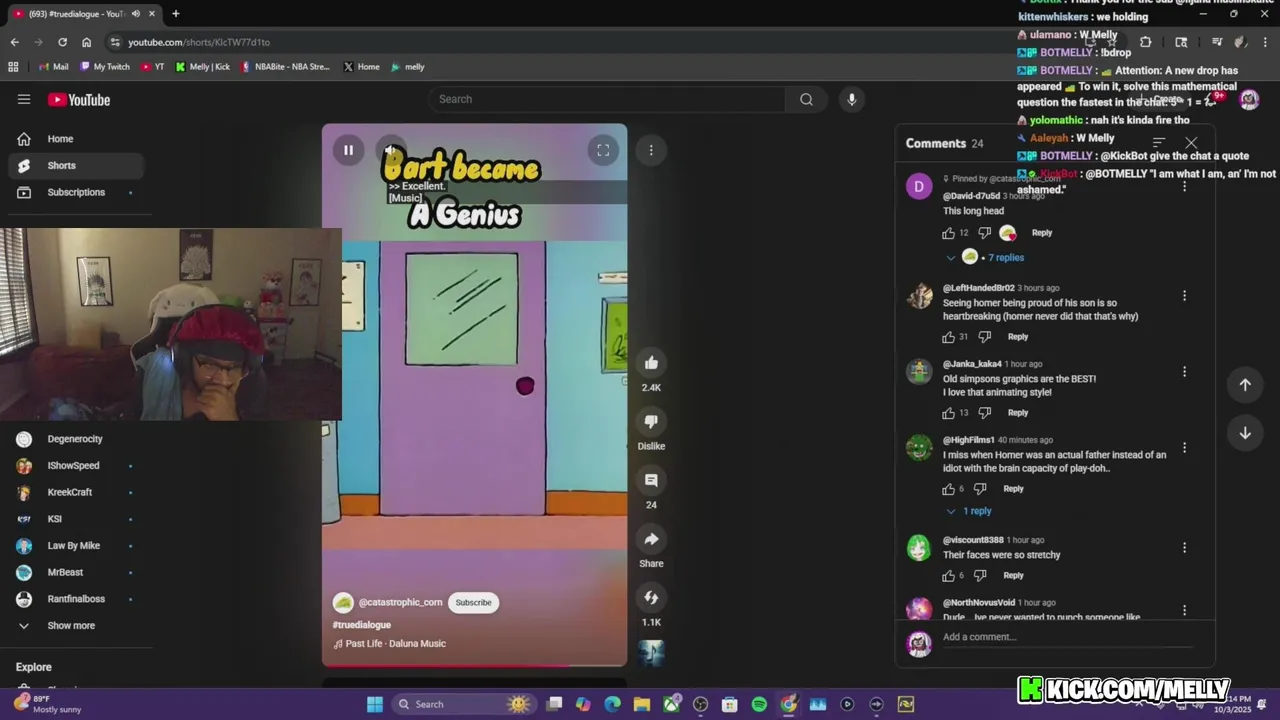Image resolution: width=1280 pixels, height=720 pixels.
Task: Reply to viscount8388 comment
Action: coord(1013,576)
